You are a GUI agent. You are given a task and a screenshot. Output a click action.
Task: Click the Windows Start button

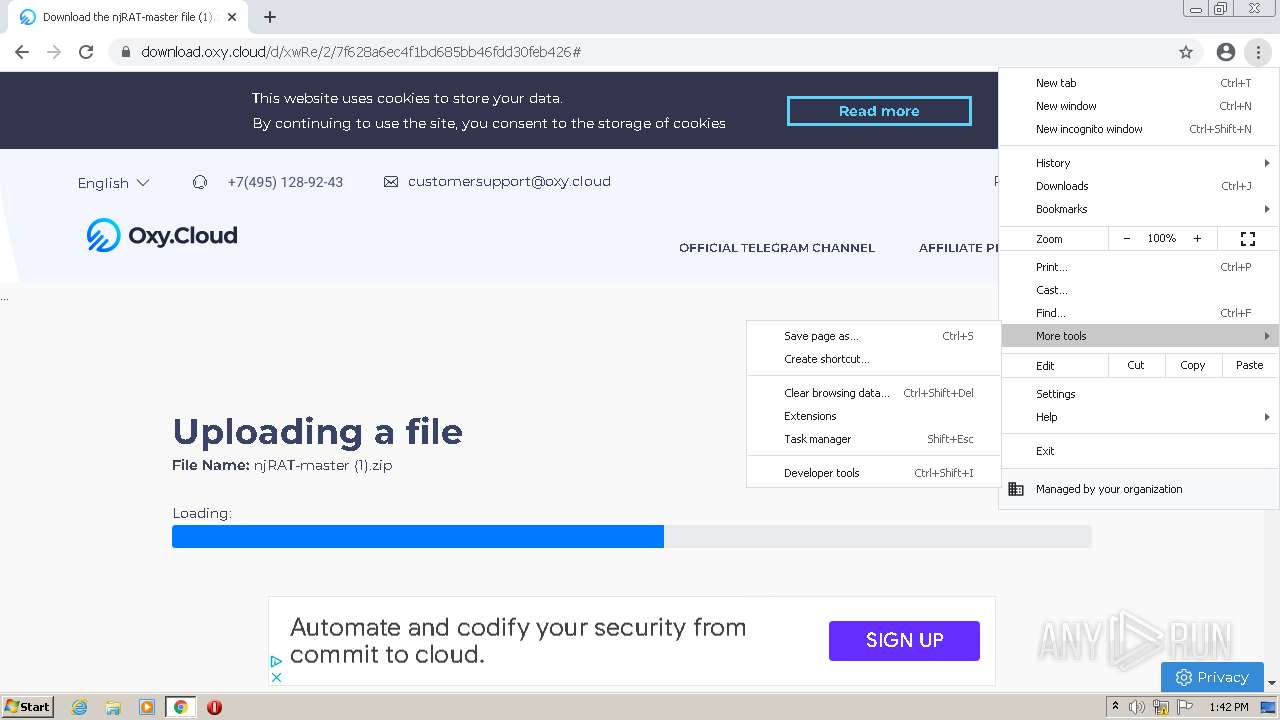click(x=27, y=707)
